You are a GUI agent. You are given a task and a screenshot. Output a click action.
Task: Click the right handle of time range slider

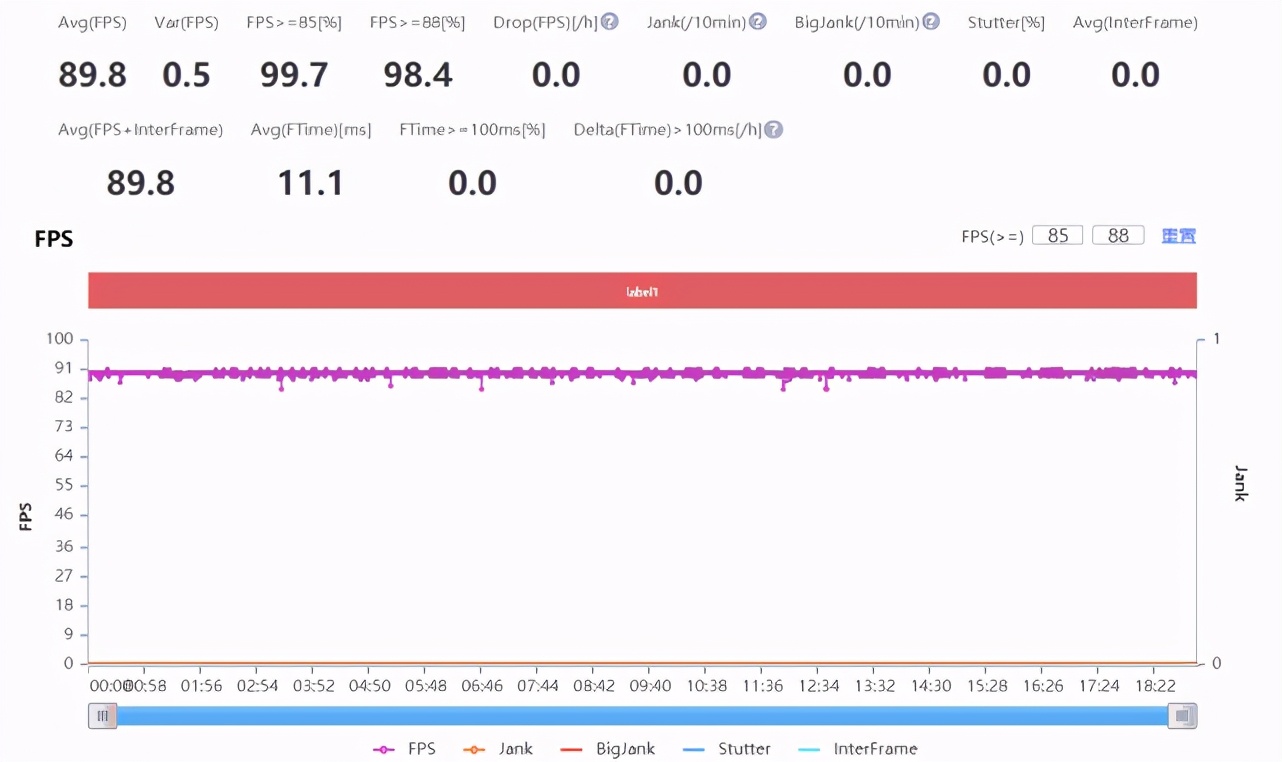coord(1183,716)
